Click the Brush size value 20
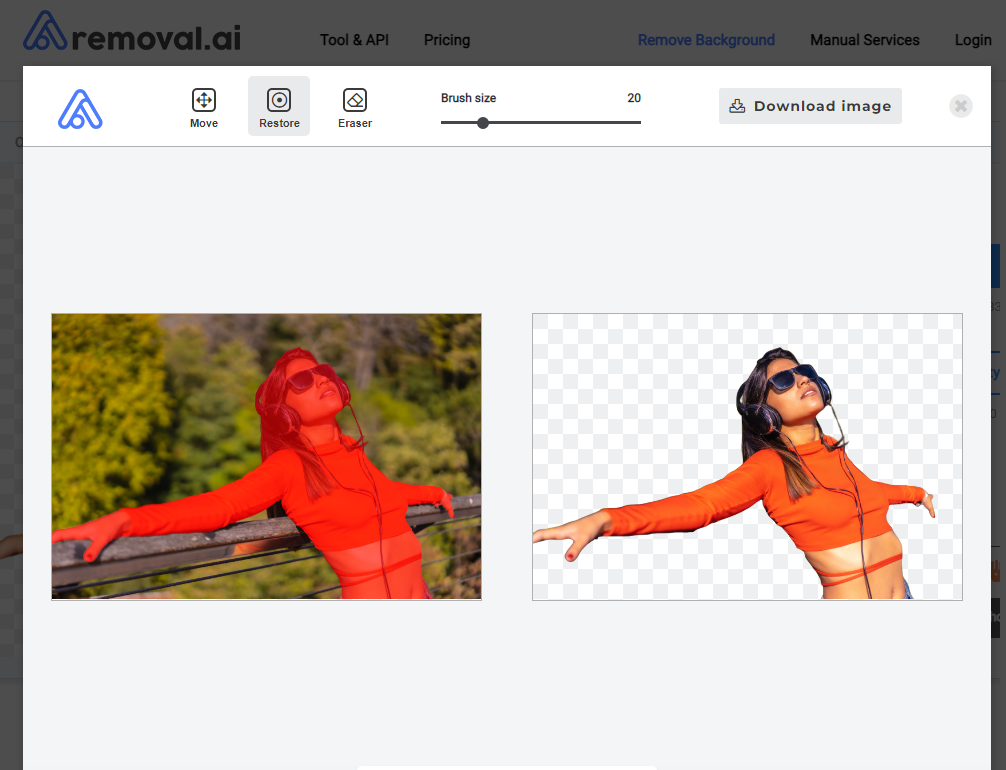 [634, 98]
